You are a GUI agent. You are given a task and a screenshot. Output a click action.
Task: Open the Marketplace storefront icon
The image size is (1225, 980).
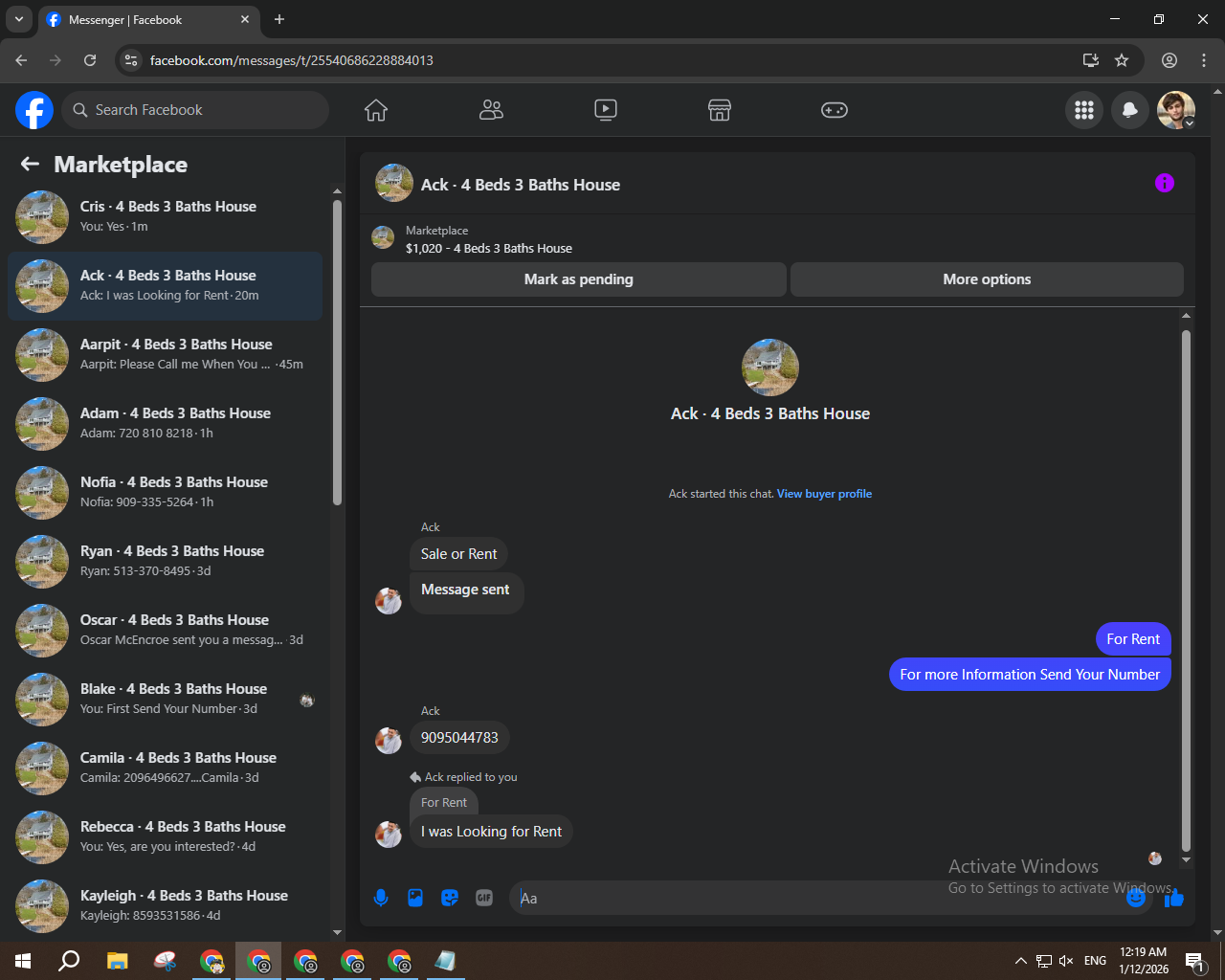[720, 110]
